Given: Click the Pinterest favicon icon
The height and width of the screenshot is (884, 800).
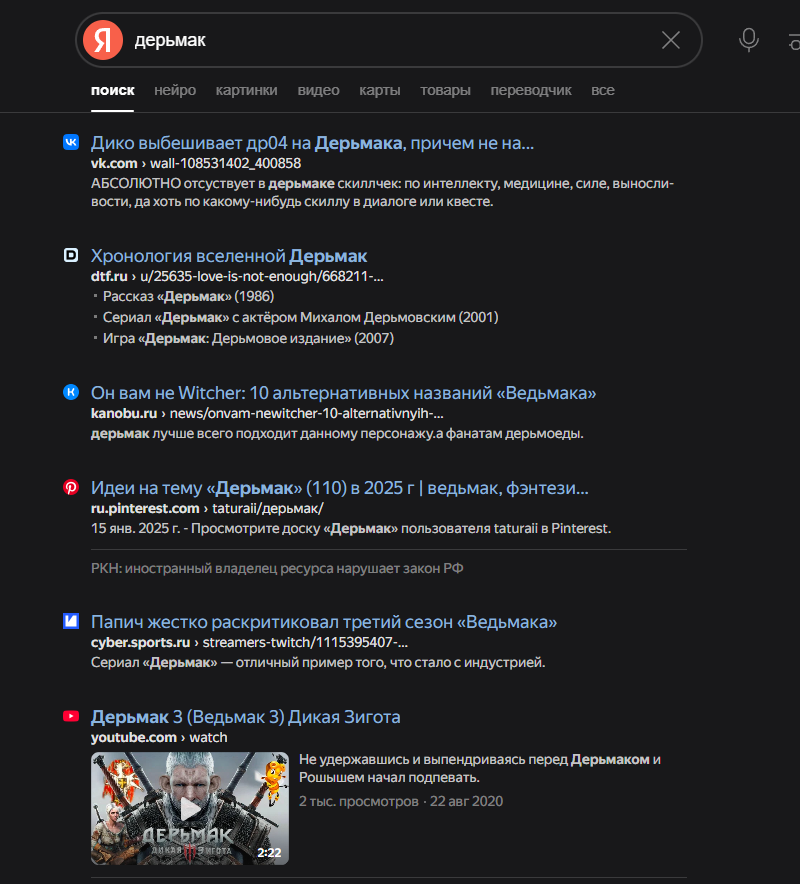Looking at the screenshot, I should pos(71,487).
